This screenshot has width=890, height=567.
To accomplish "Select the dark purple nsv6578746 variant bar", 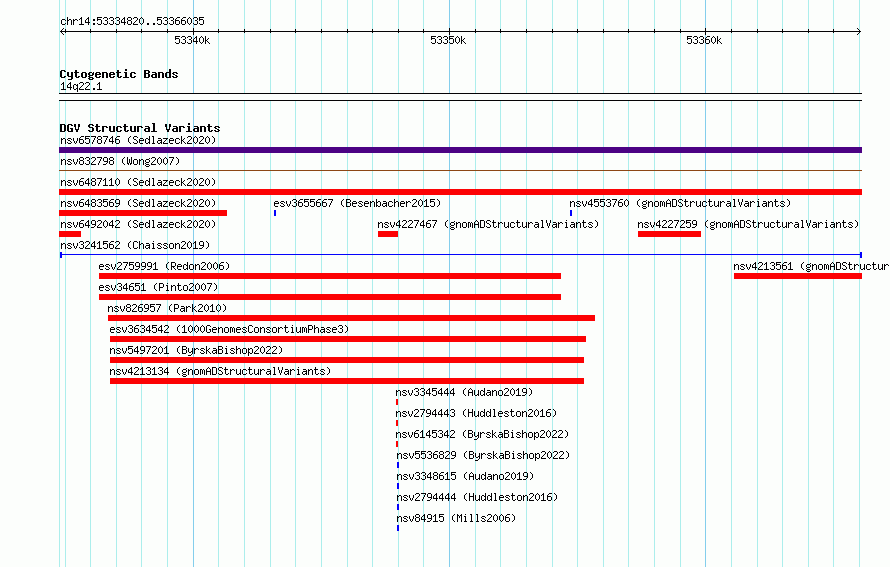I will point(460,150).
